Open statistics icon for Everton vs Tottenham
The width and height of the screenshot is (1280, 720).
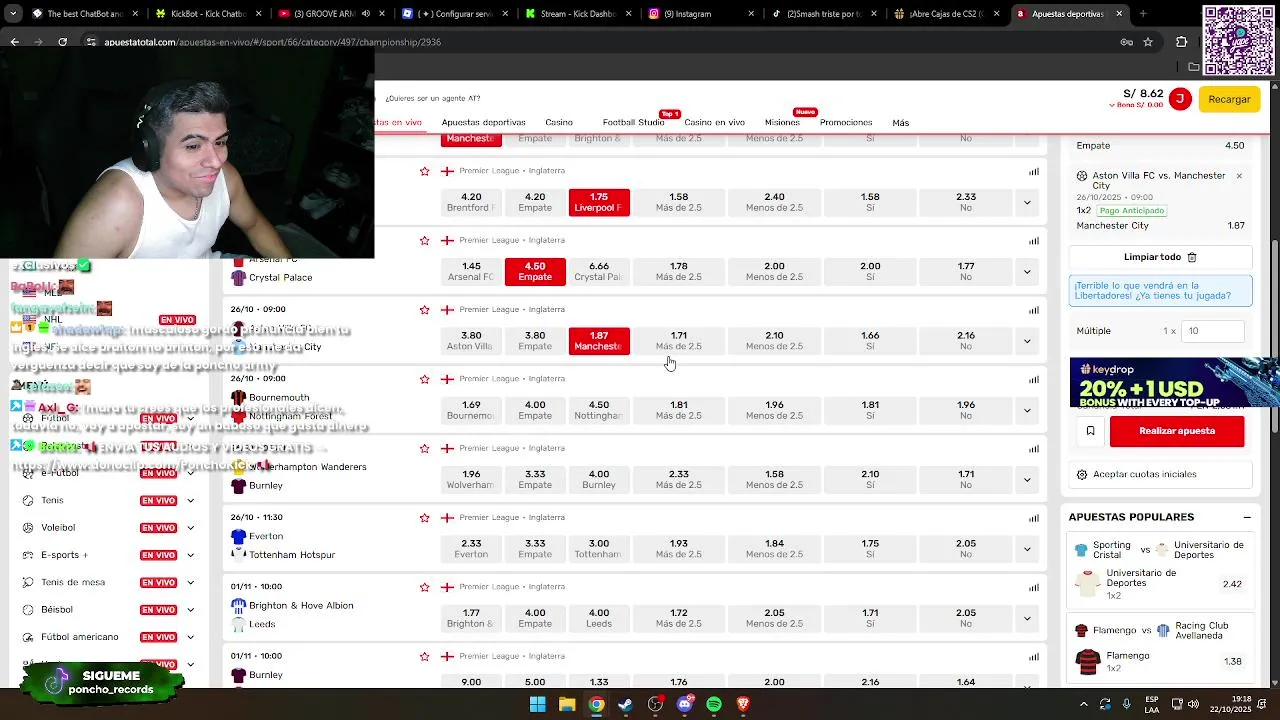coord(1034,518)
